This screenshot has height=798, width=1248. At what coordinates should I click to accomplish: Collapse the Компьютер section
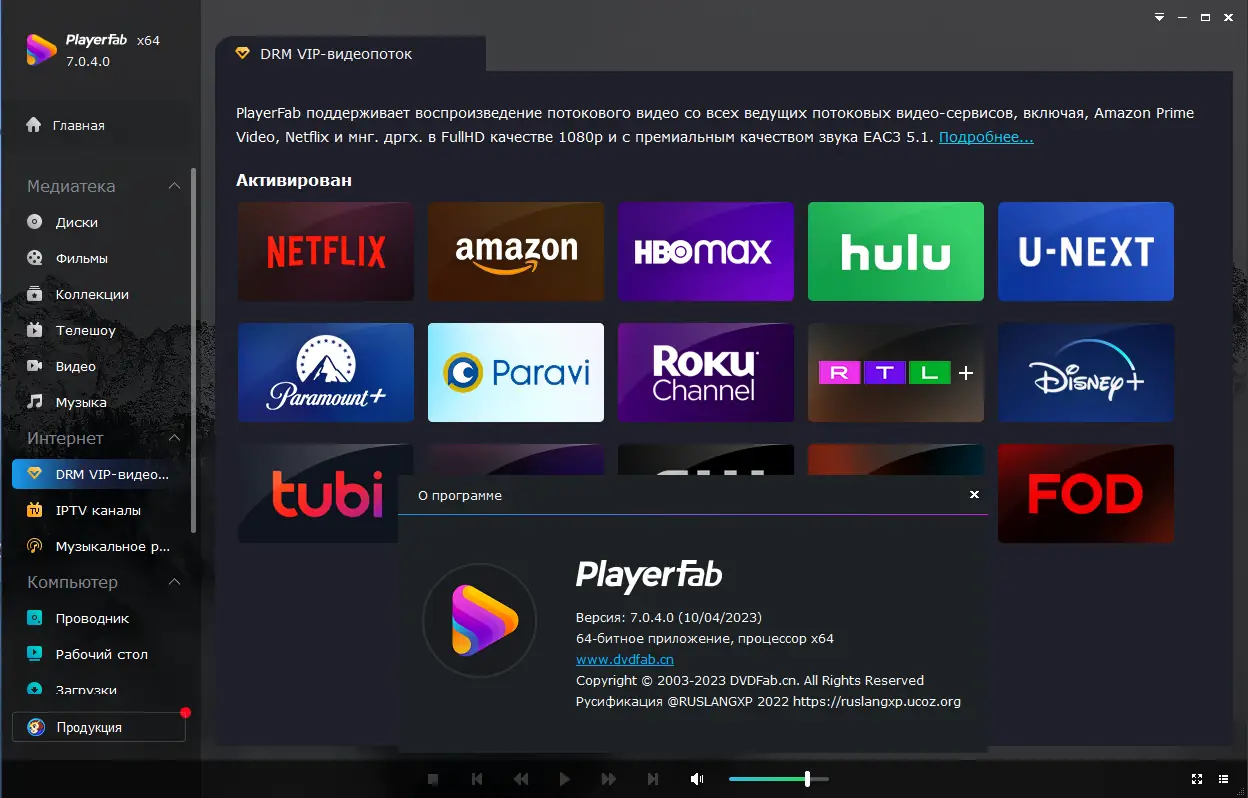click(175, 582)
